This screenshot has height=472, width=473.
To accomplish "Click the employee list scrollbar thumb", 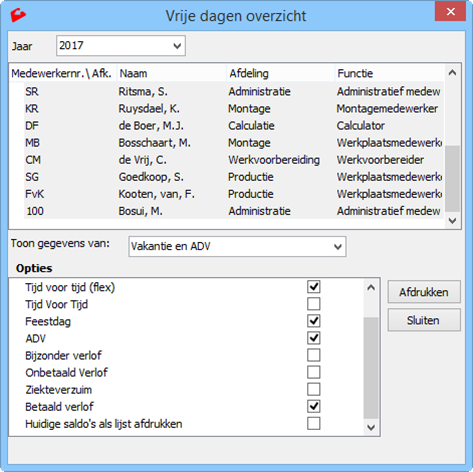I will click(x=452, y=179).
